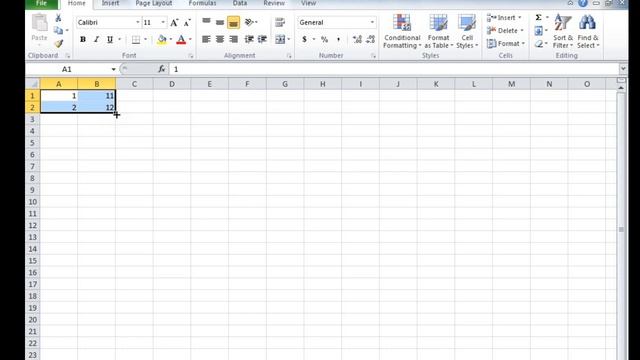Switch to the View tab
The image size is (640, 360).
click(308, 3)
